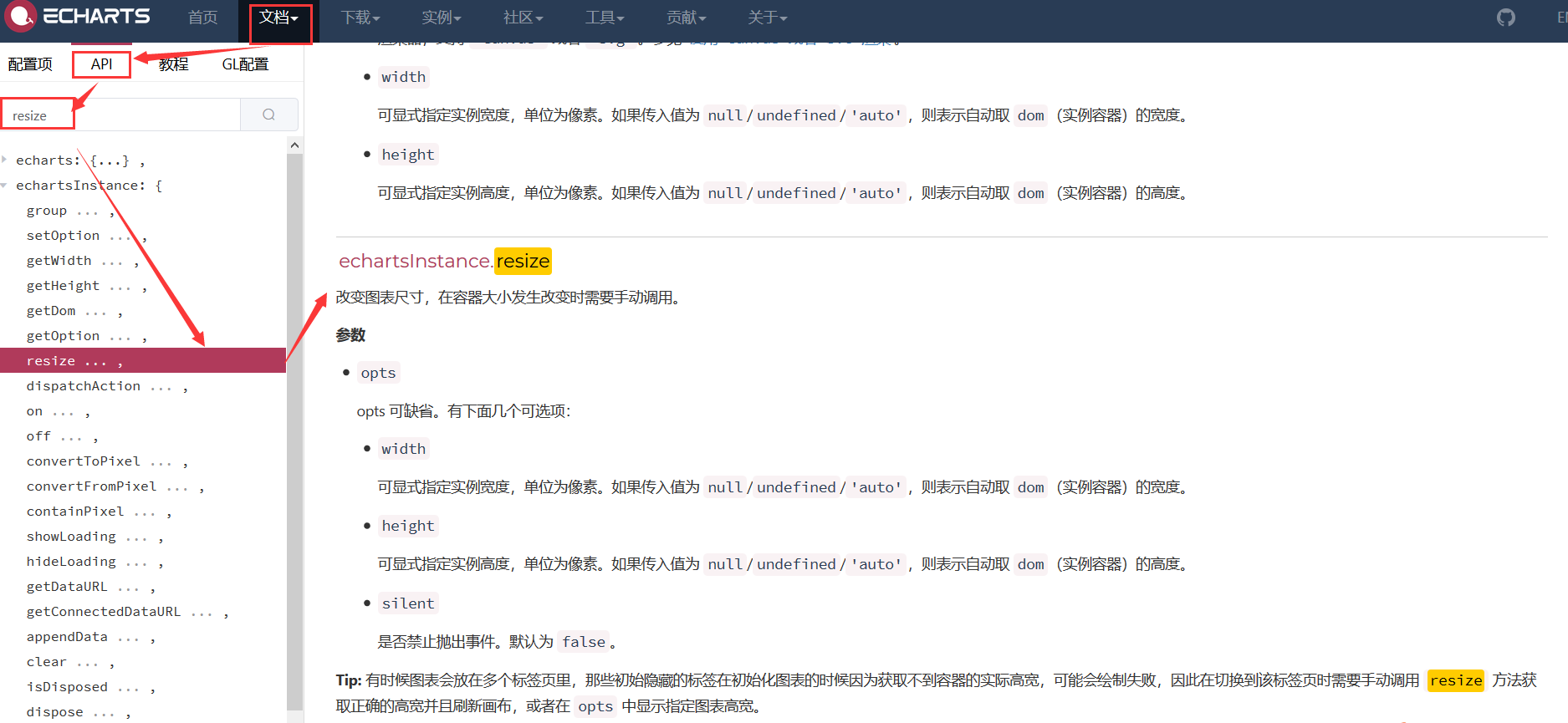Click the 'opts 可缺省' sentence
Image resolution: width=1568 pixels, height=723 pixels.
click(x=463, y=411)
